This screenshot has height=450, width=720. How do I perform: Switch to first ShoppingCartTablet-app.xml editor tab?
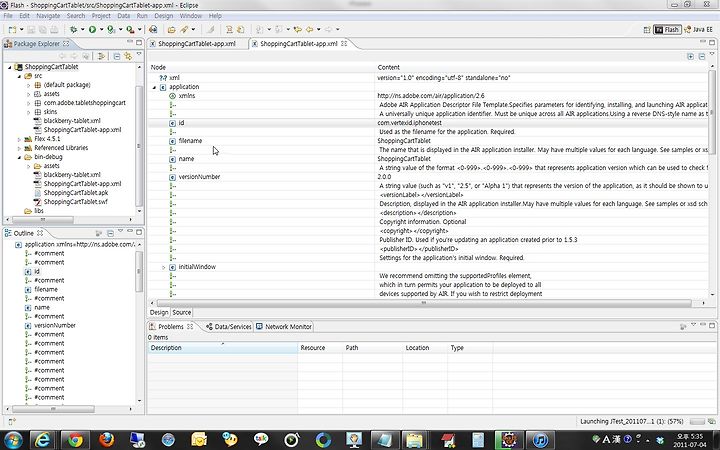197,44
